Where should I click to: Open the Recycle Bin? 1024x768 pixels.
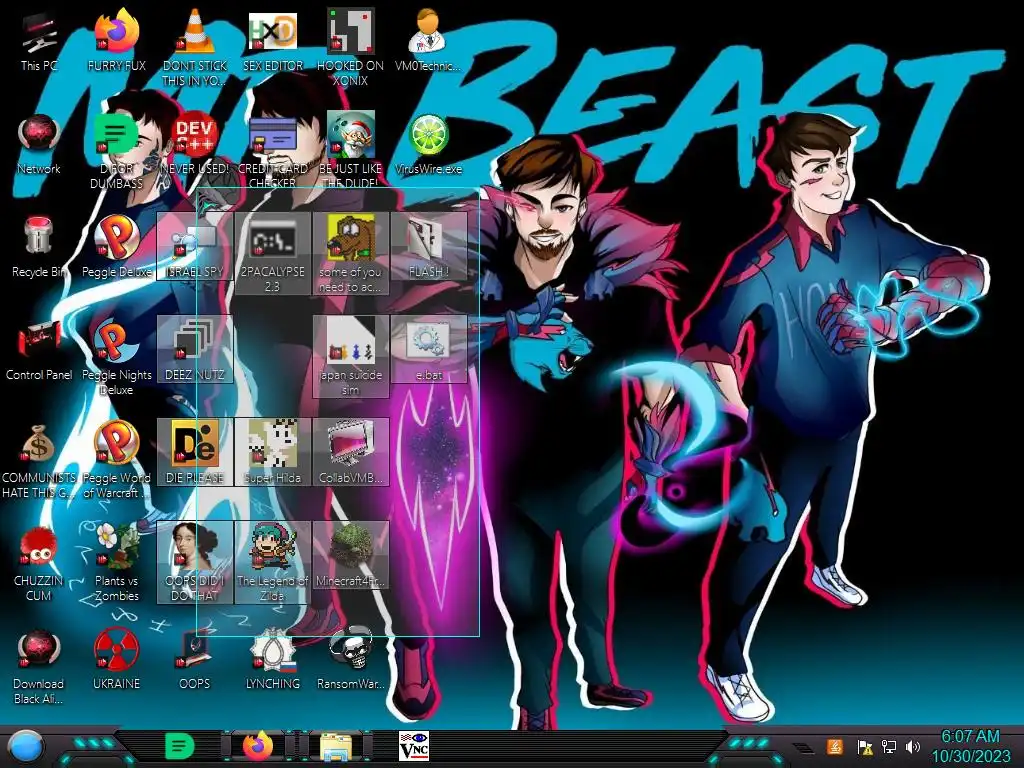pos(39,248)
